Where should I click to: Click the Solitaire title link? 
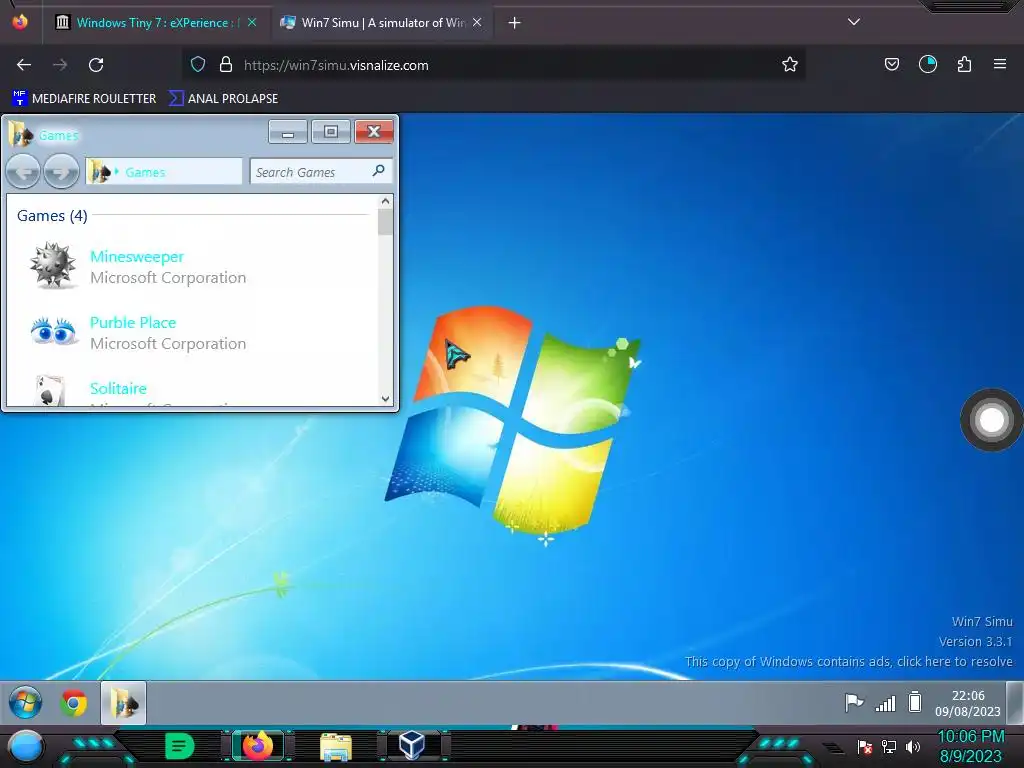[x=118, y=389]
